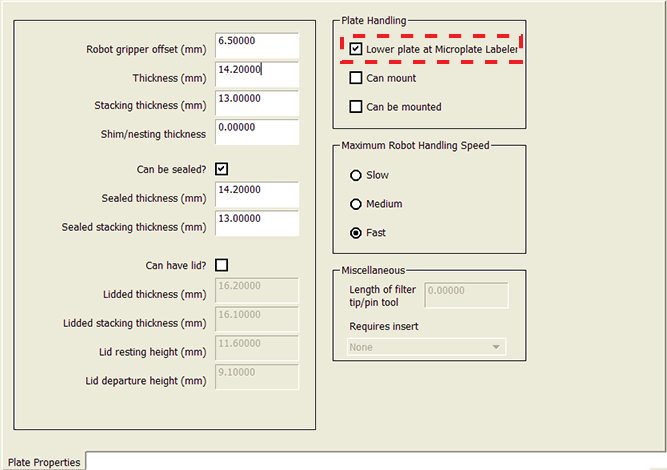Click the Lid resting height field
The image size is (667, 470).
click(257, 348)
